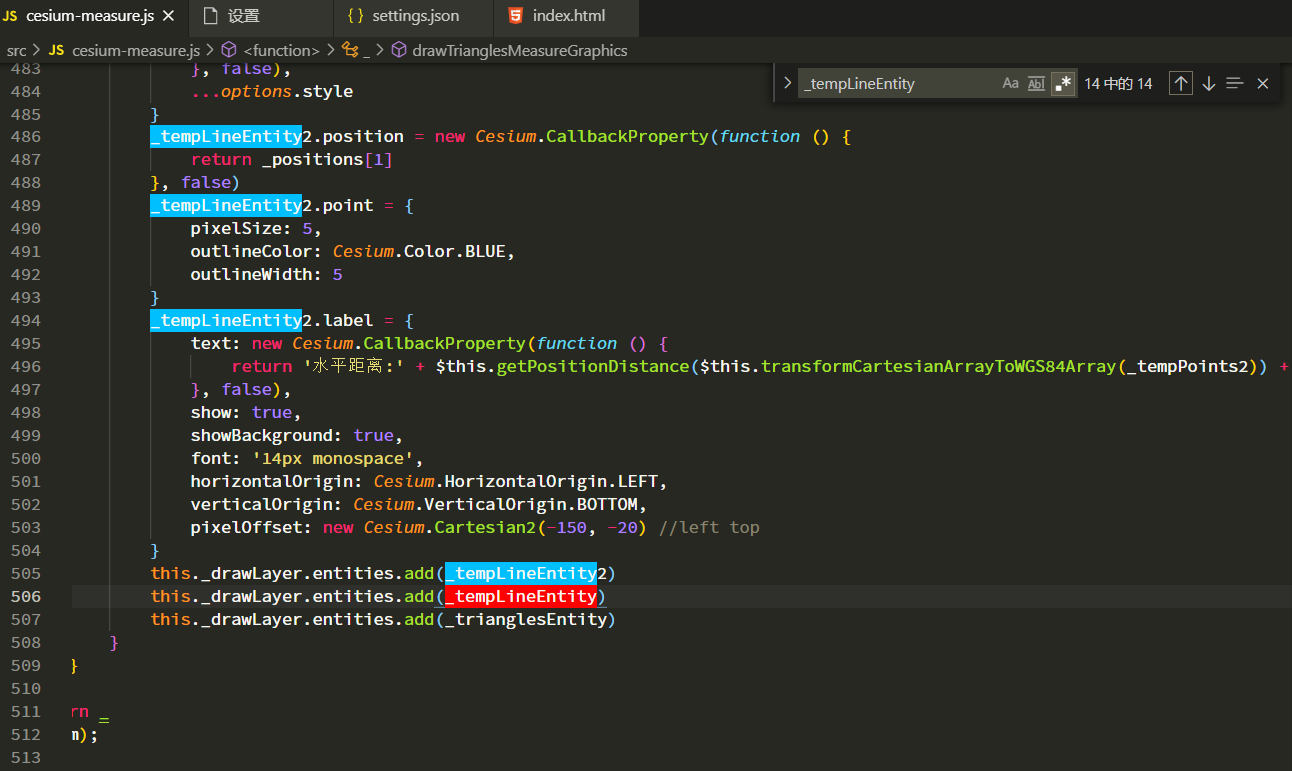Click the _tempLineEntity search input field
The width and height of the screenshot is (1292, 771).
click(x=898, y=84)
